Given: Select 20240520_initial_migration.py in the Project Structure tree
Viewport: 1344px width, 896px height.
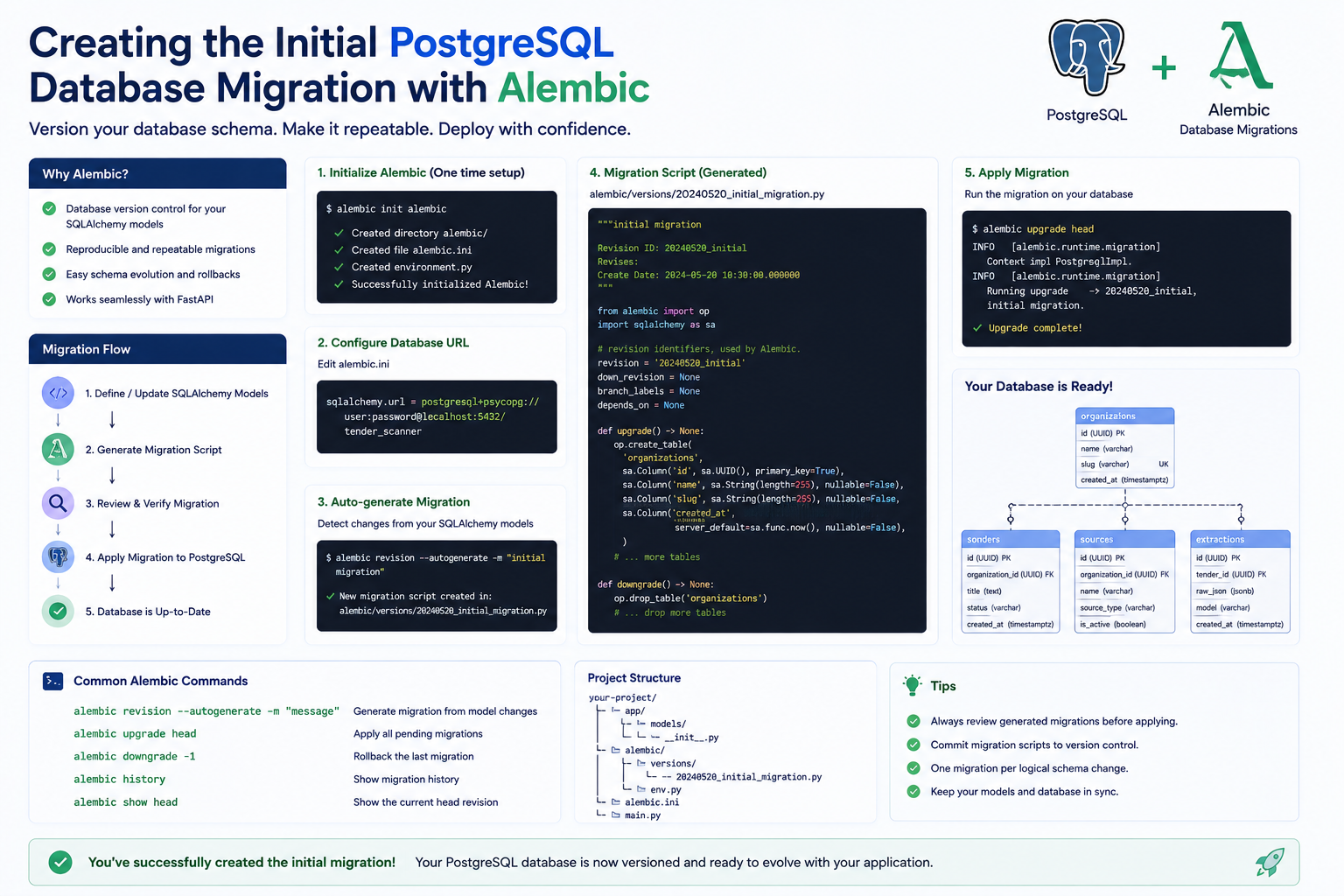Looking at the screenshot, I should tap(749, 777).
